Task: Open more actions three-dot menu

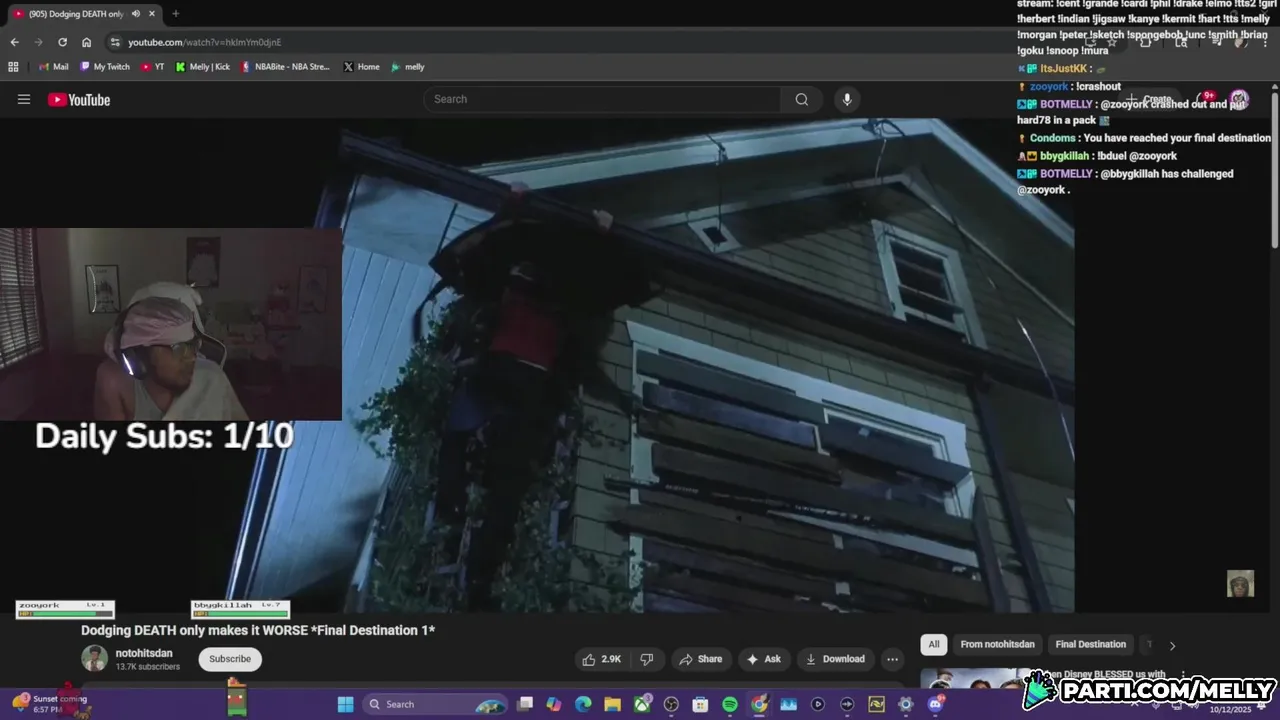Action: click(892, 659)
